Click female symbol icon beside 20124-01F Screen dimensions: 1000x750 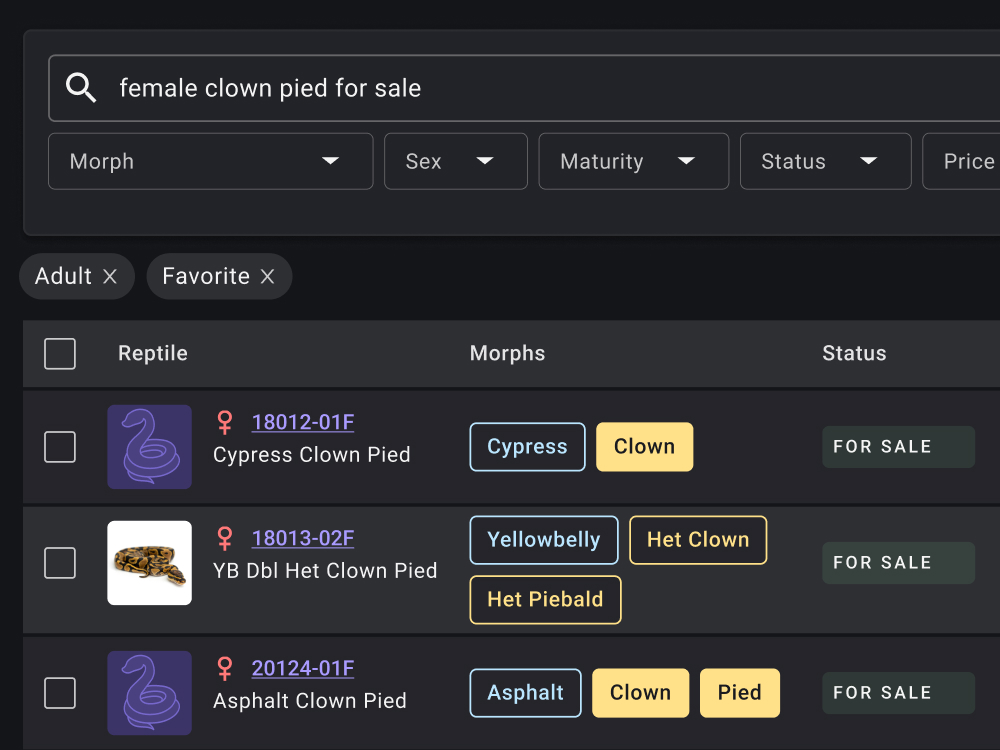(226, 669)
